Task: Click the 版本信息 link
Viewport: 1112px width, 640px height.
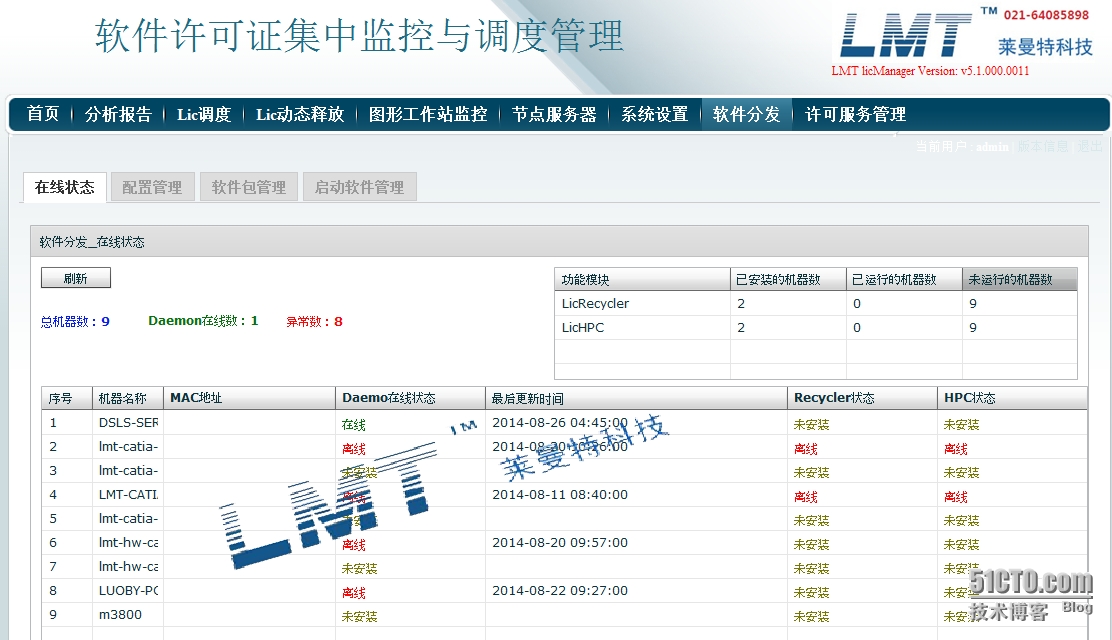Action: pyautogui.click(x=1042, y=146)
